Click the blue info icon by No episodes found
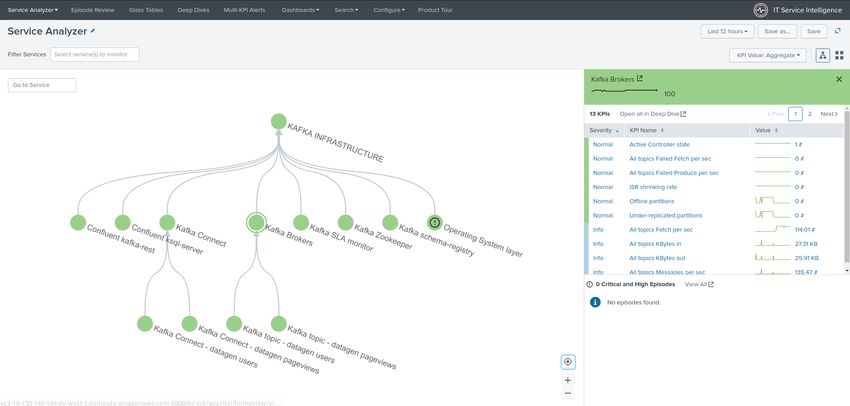Screen dimensions: 850x406 [595, 302]
